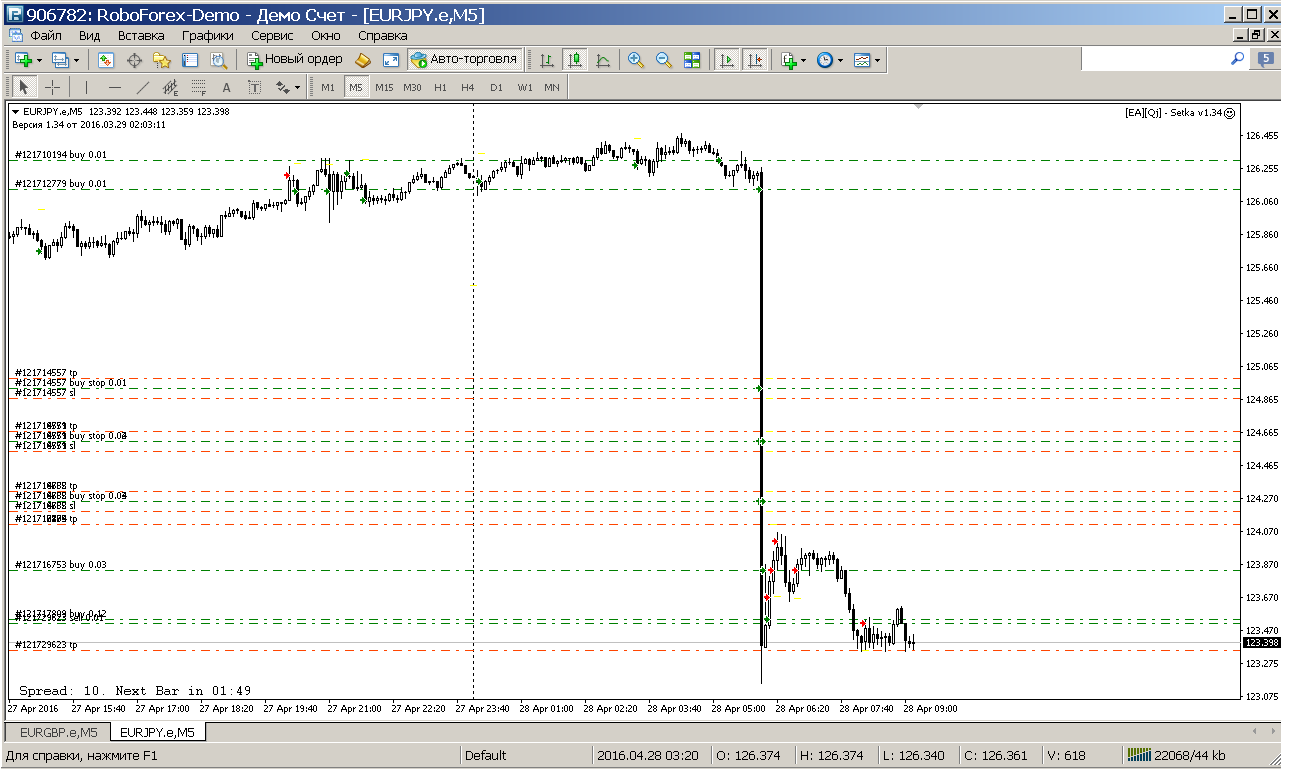Select the MN timeframe button
The width and height of the screenshot is (1289, 769).
point(552,88)
